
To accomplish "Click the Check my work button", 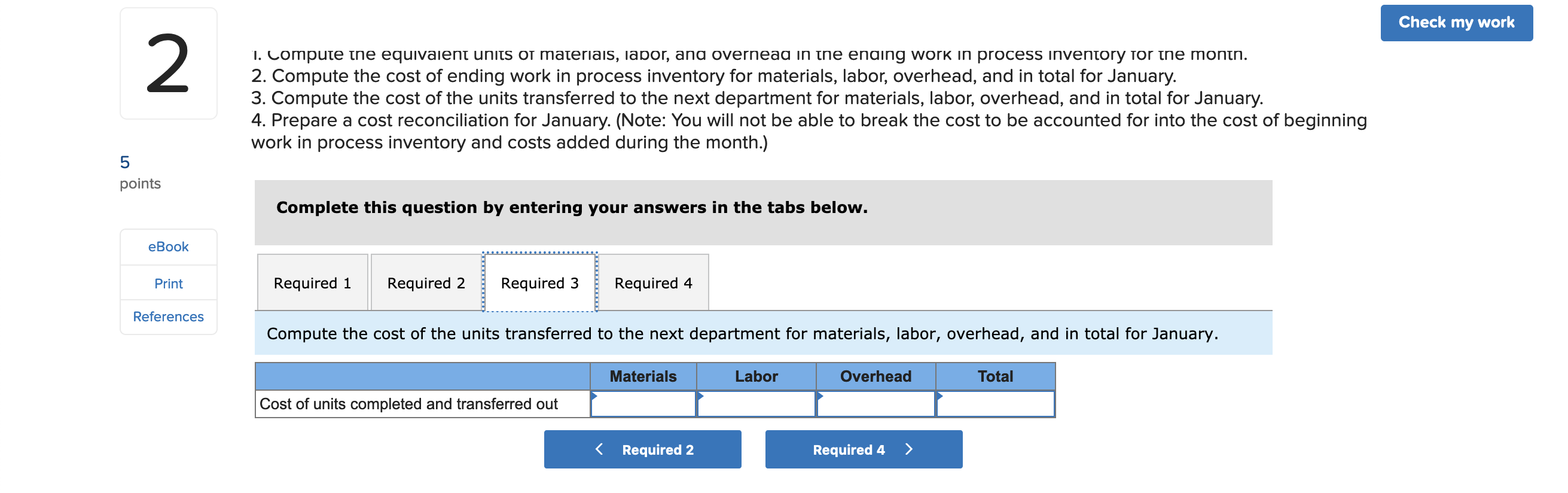I will [1456, 22].
